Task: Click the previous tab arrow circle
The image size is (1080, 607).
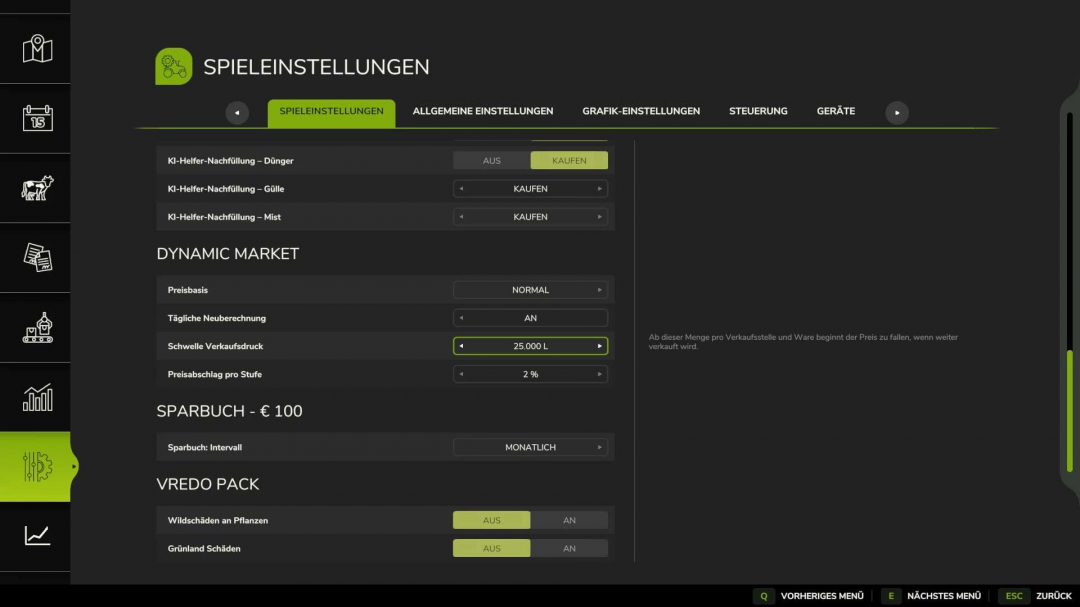Action: [x=237, y=112]
